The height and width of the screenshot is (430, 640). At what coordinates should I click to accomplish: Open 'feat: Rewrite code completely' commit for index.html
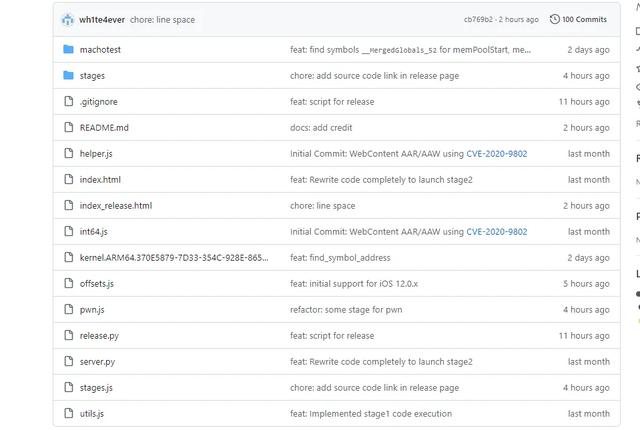pos(381,180)
